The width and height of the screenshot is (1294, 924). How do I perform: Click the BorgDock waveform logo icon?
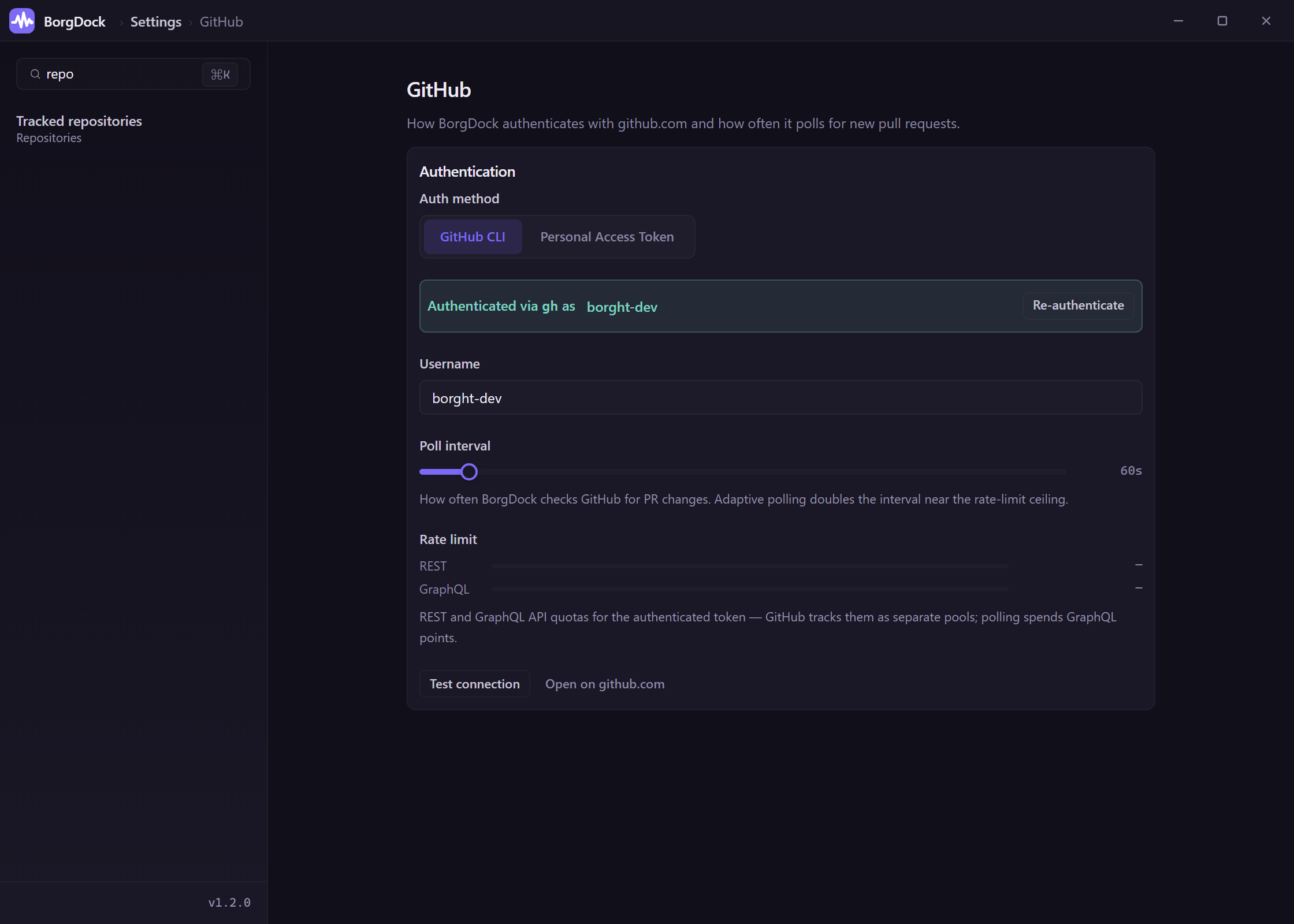tap(22, 21)
